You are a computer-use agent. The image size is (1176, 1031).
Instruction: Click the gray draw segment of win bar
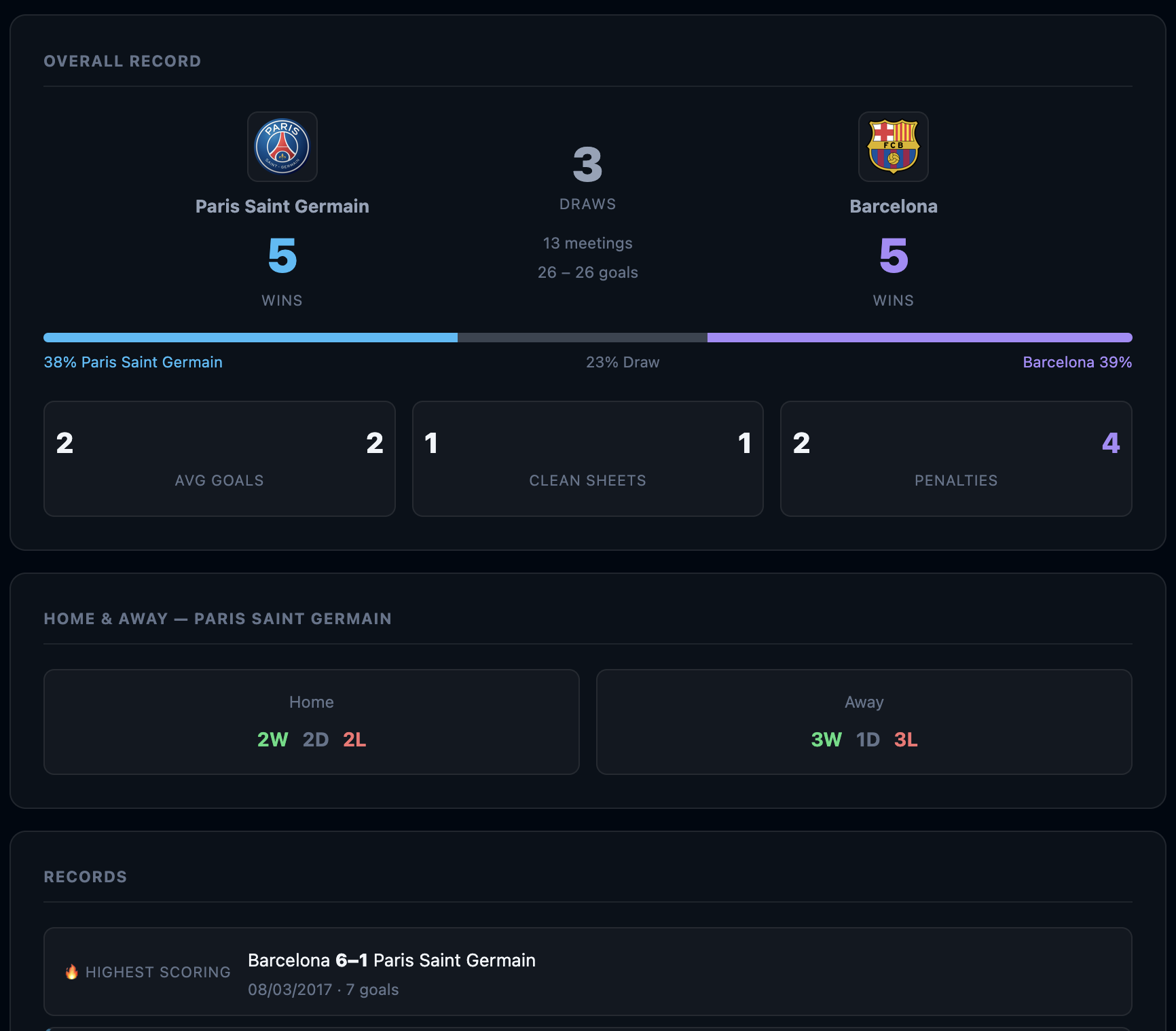pos(583,338)
